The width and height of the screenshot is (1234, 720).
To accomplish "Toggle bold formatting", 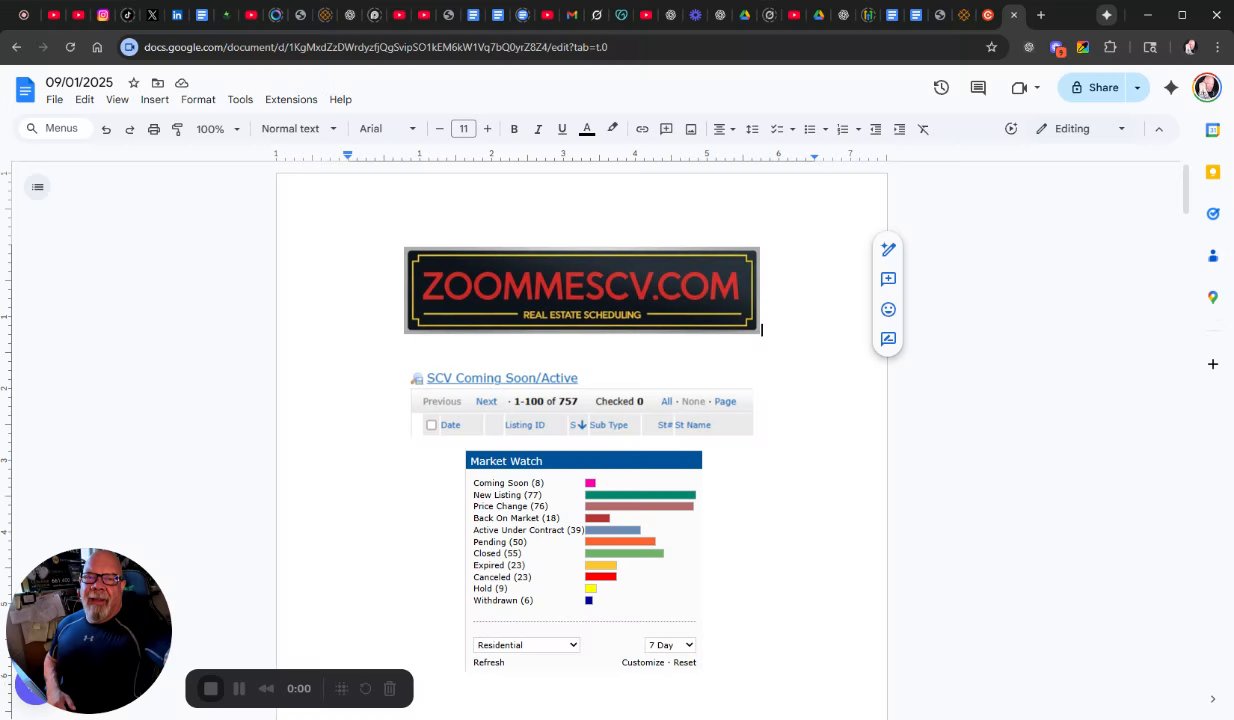I will point(514,129).
